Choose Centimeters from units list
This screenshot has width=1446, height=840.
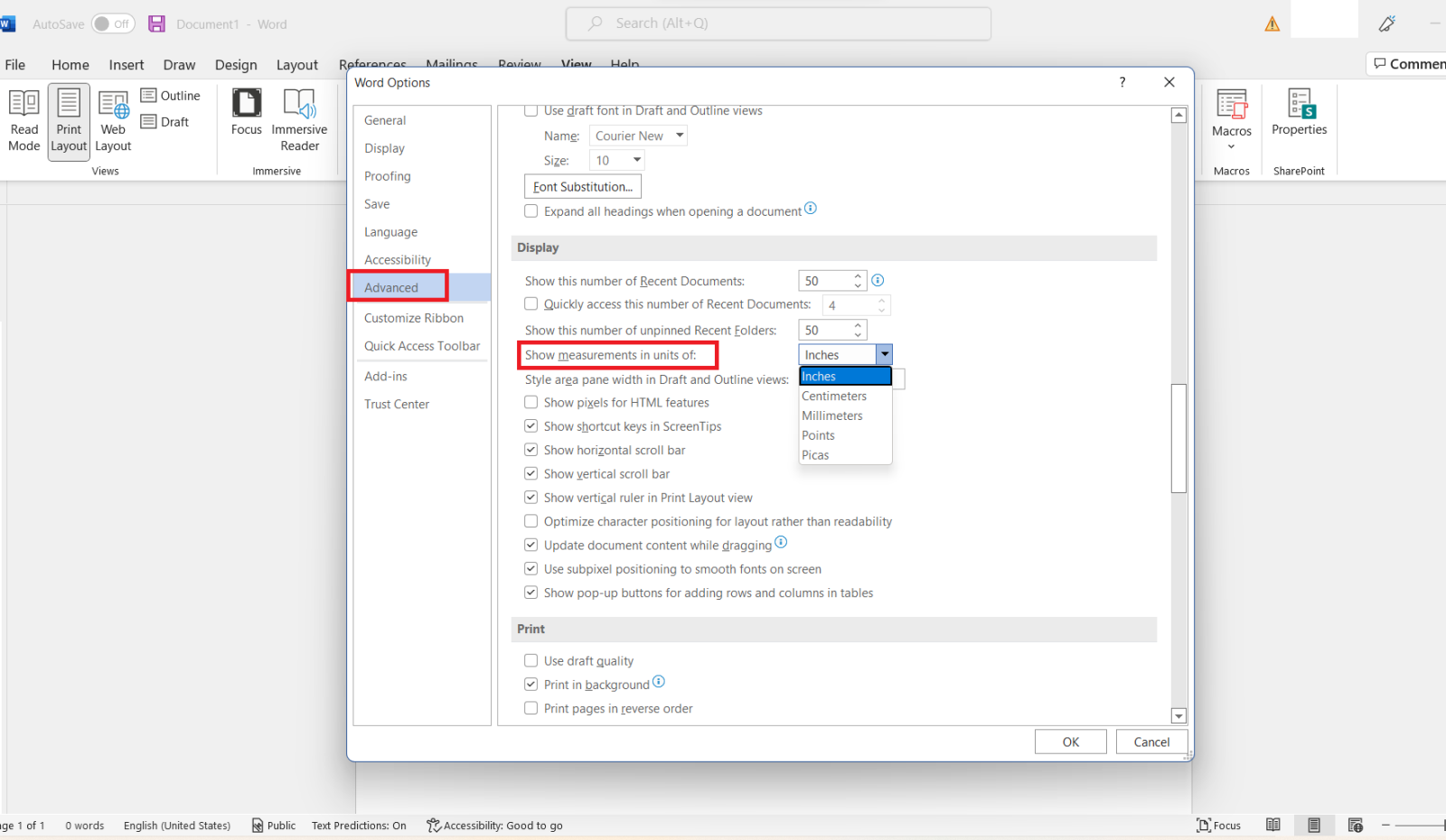pyautogui.click(x=845, y=397)
